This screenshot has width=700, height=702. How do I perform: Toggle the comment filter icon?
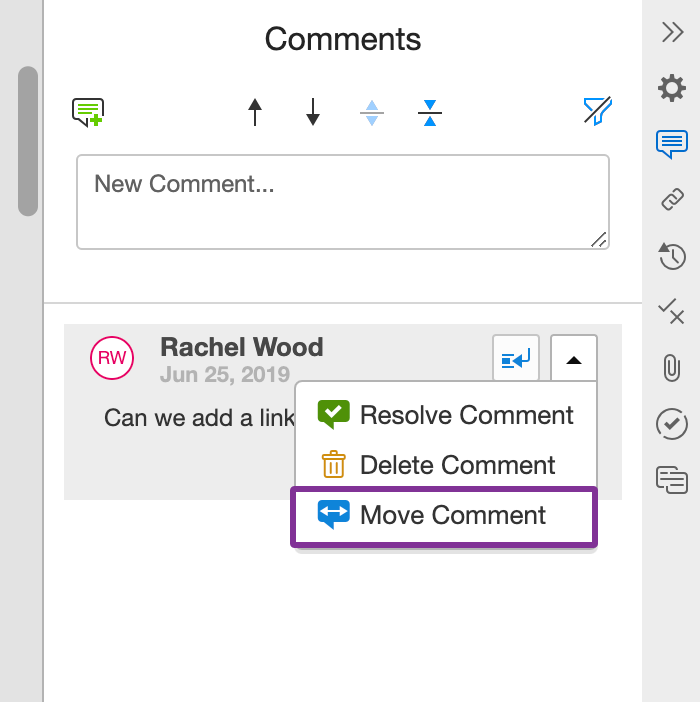pos(598,111)
